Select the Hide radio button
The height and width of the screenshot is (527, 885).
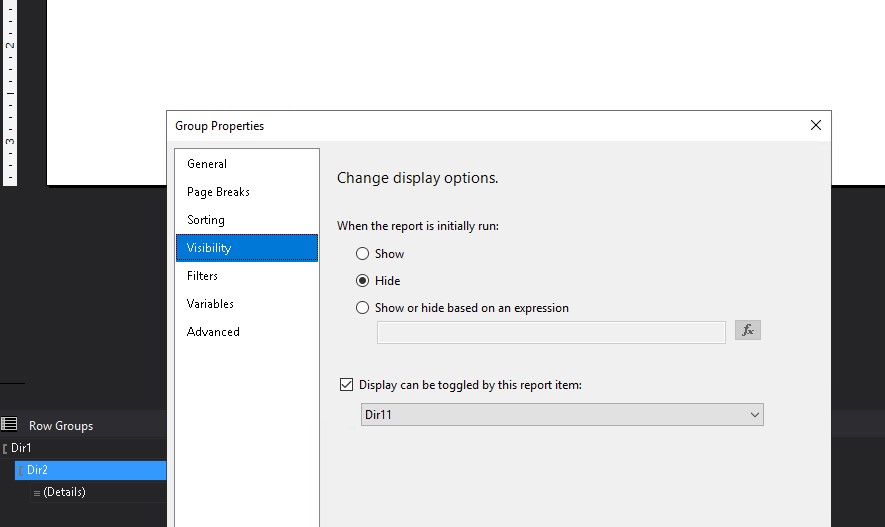pyautogui.click(x=362, y=280)
